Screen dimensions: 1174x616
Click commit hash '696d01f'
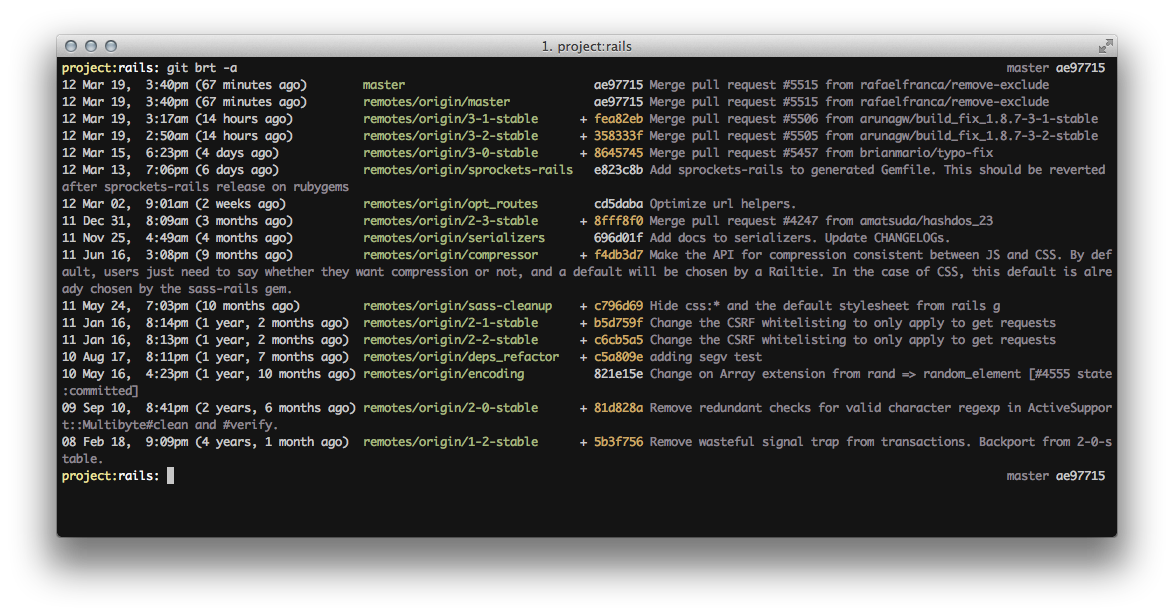pos(618,238)
